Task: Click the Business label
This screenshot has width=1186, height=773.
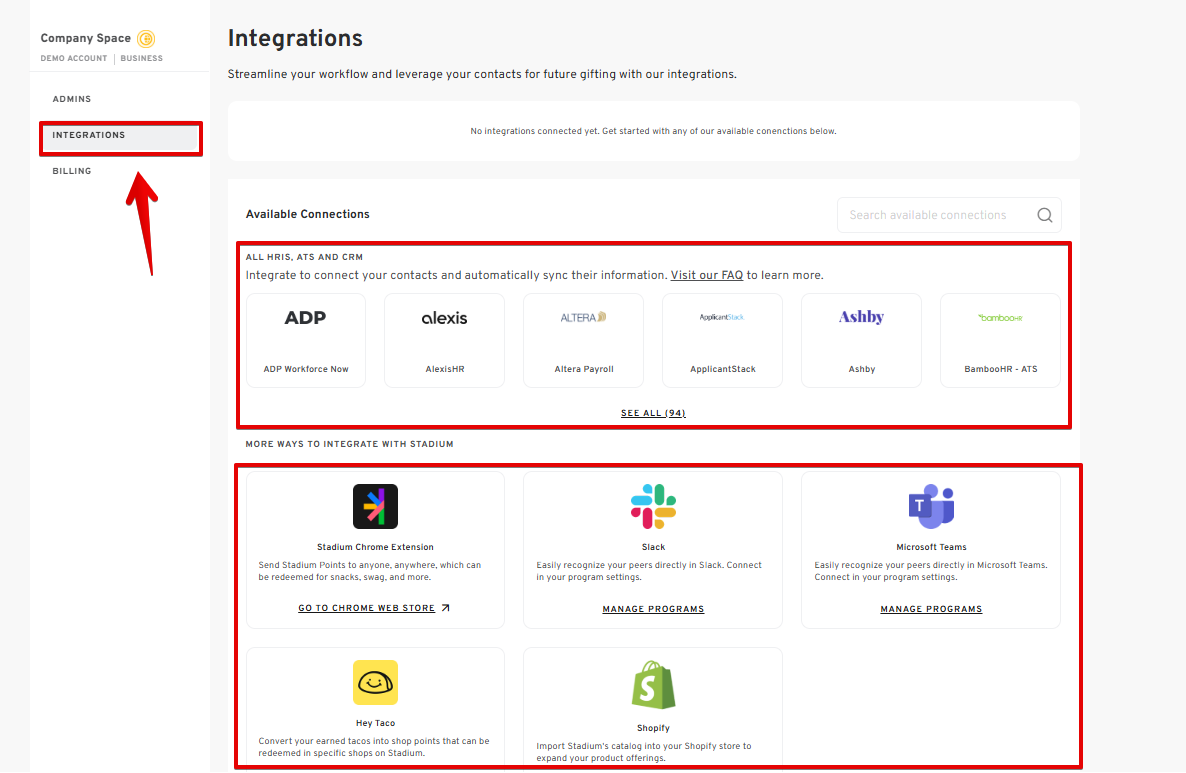Action: (141, 58)
